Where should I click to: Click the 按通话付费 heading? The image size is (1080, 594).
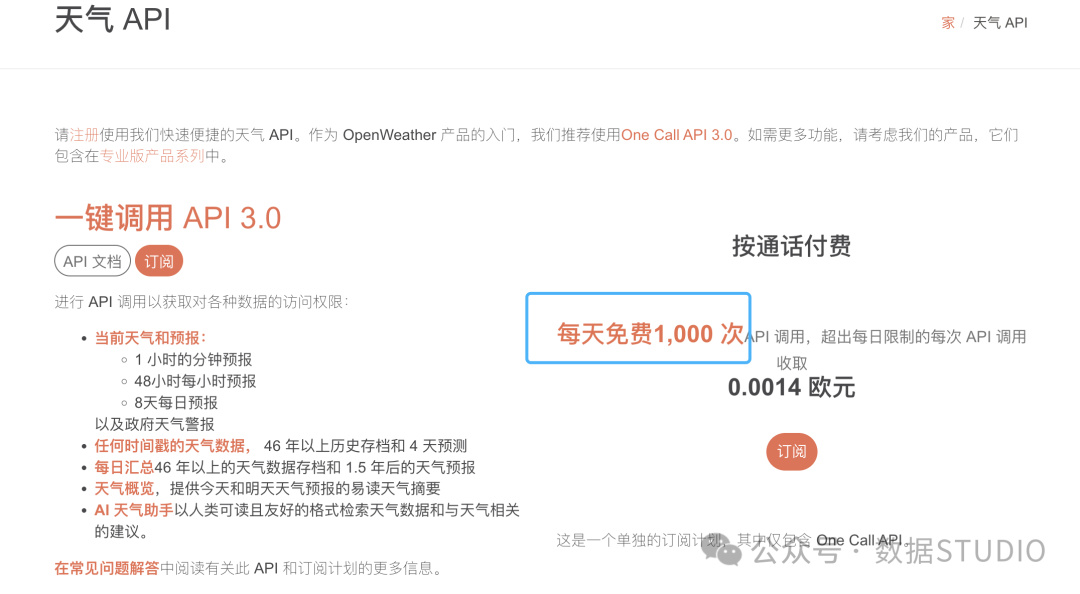[791, 246]
